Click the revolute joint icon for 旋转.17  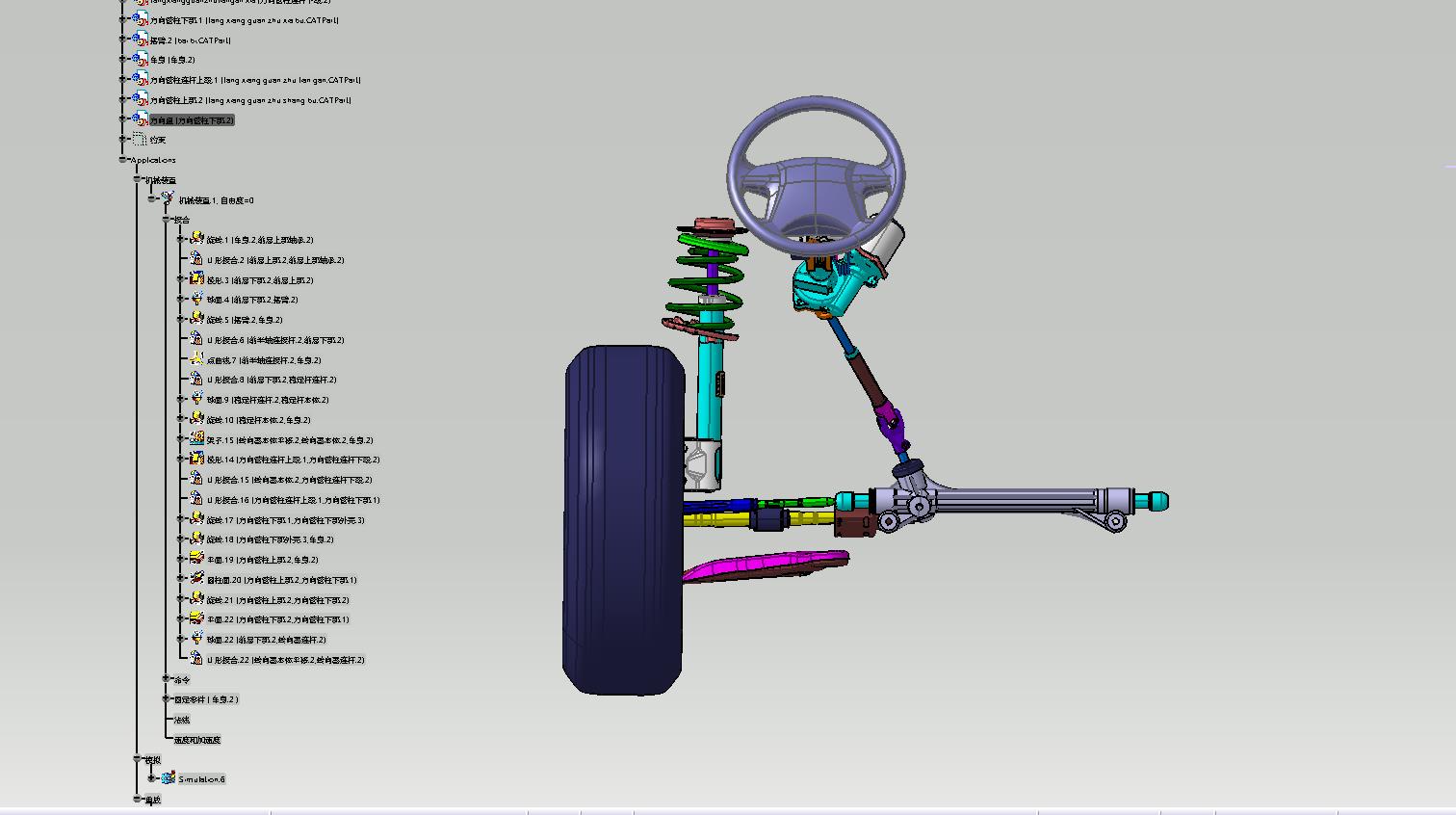tap(196, 519)
